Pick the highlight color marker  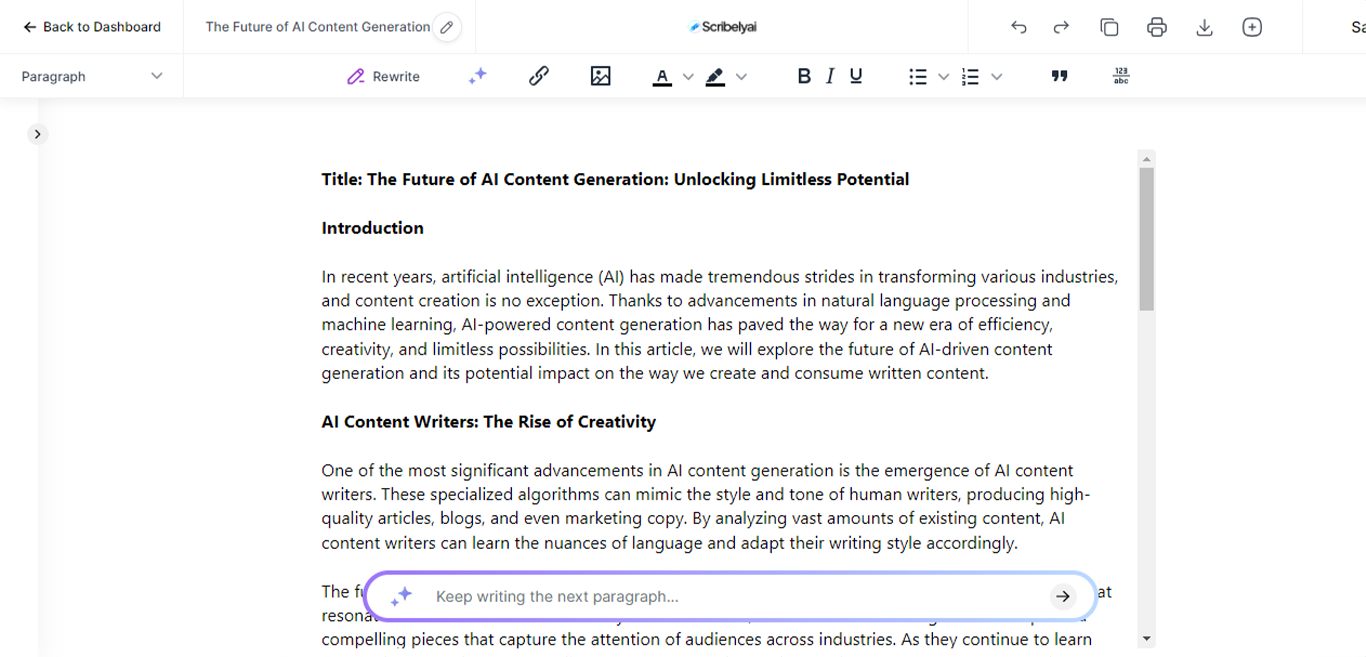point(715,76)
